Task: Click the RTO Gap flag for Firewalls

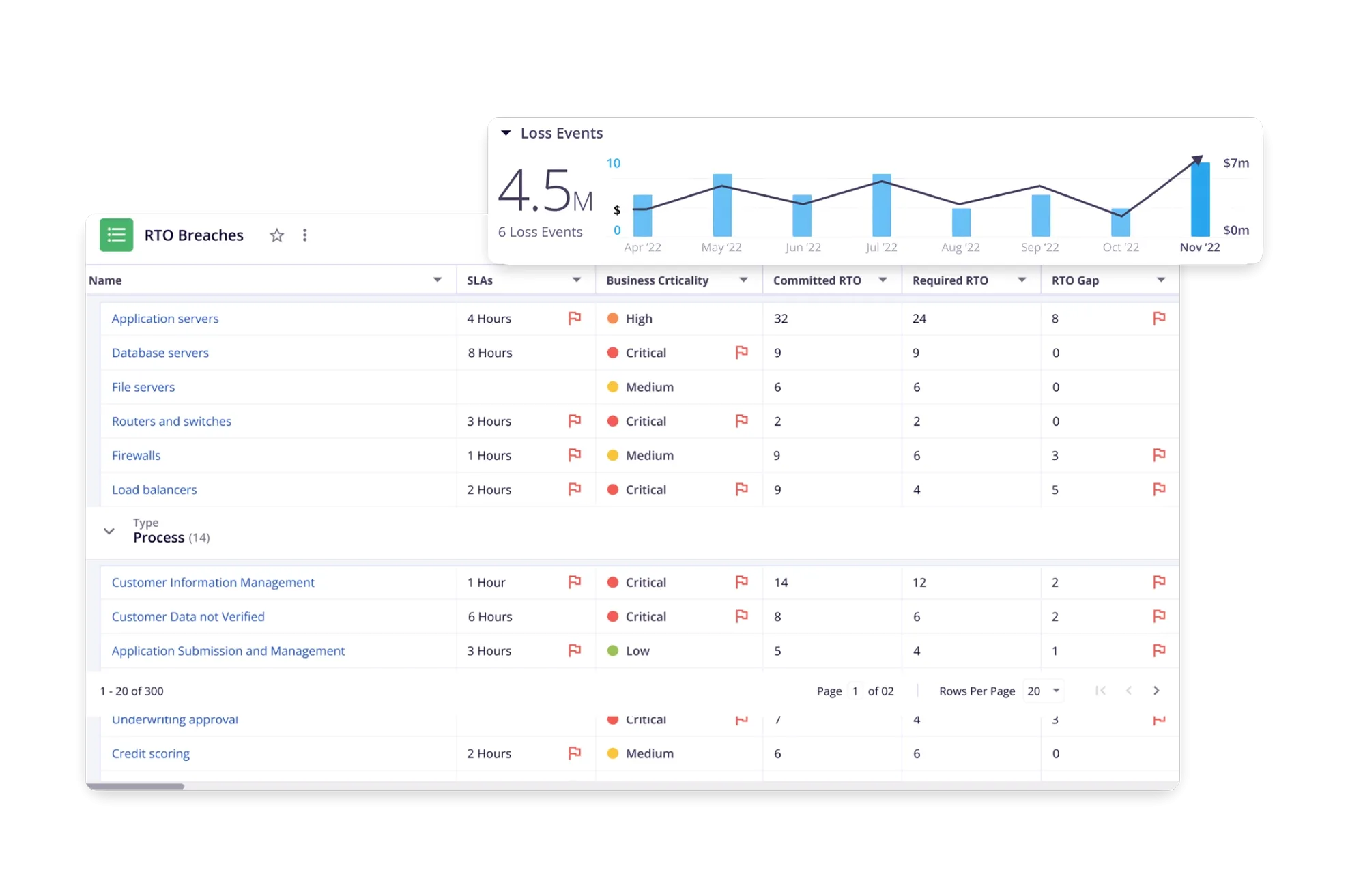Action: (1158, 454)
